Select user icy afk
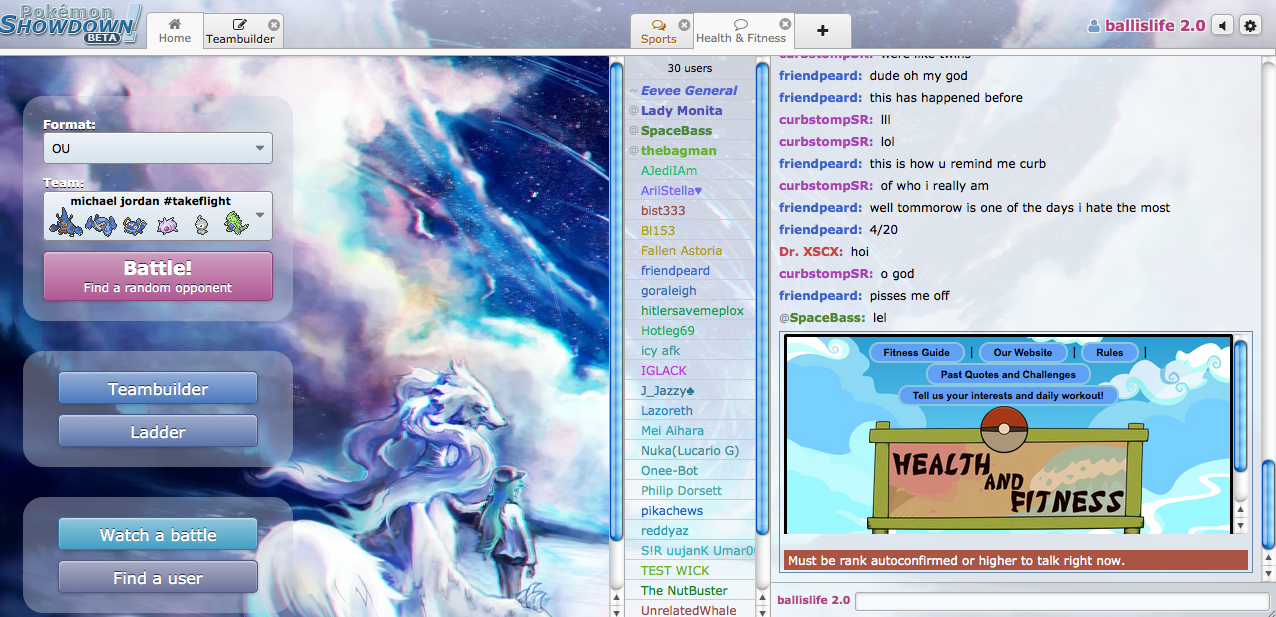The width and height of the screenshot is (1276, 617). (690, 351)
